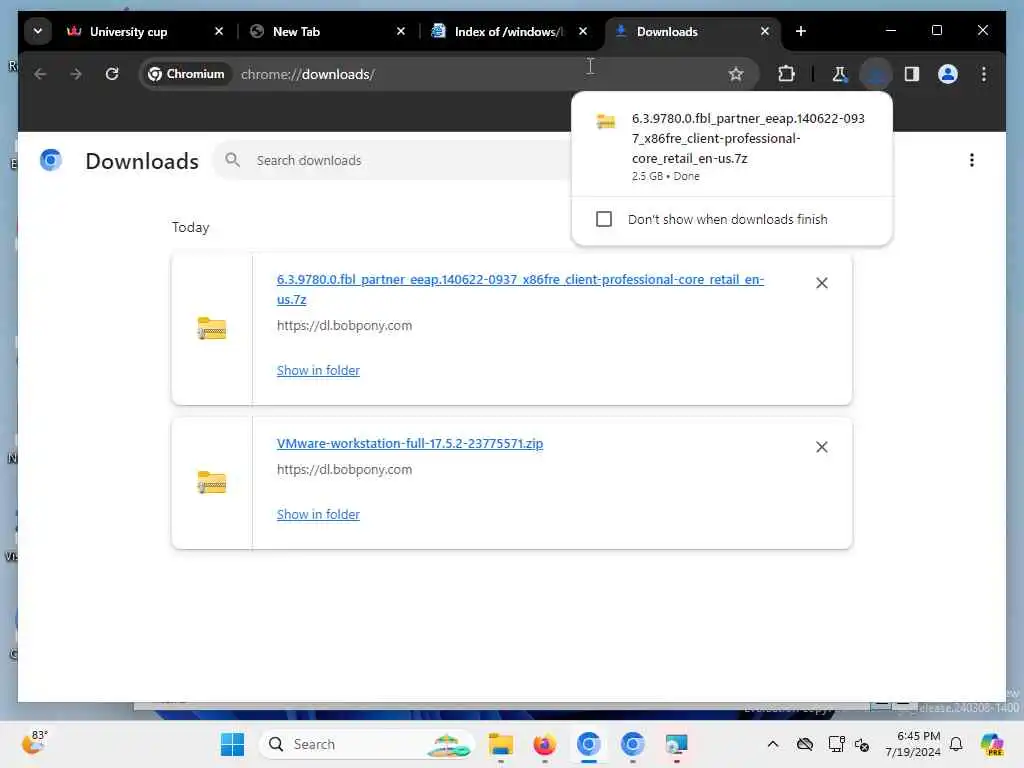
Task: Switch to the New Tab tab
Action: coord(296,31)
